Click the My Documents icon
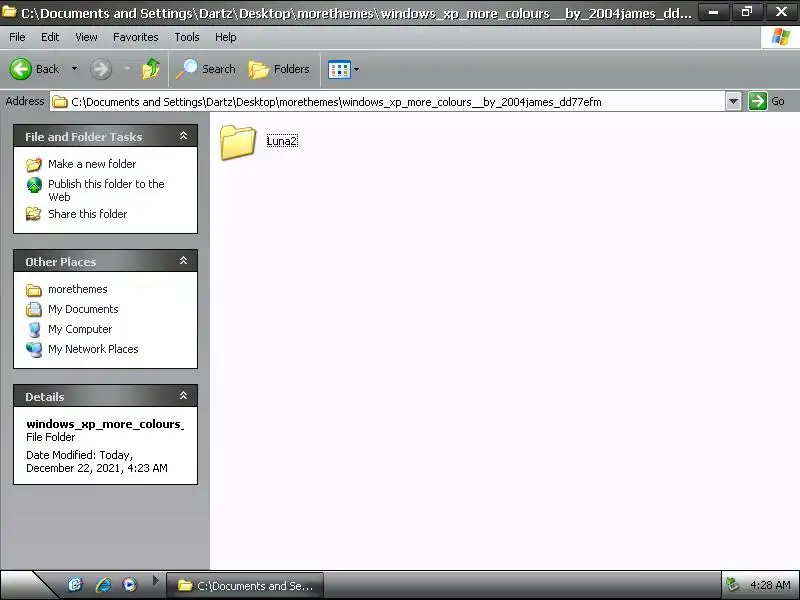 pyautogui.click(x=34, y=309)
